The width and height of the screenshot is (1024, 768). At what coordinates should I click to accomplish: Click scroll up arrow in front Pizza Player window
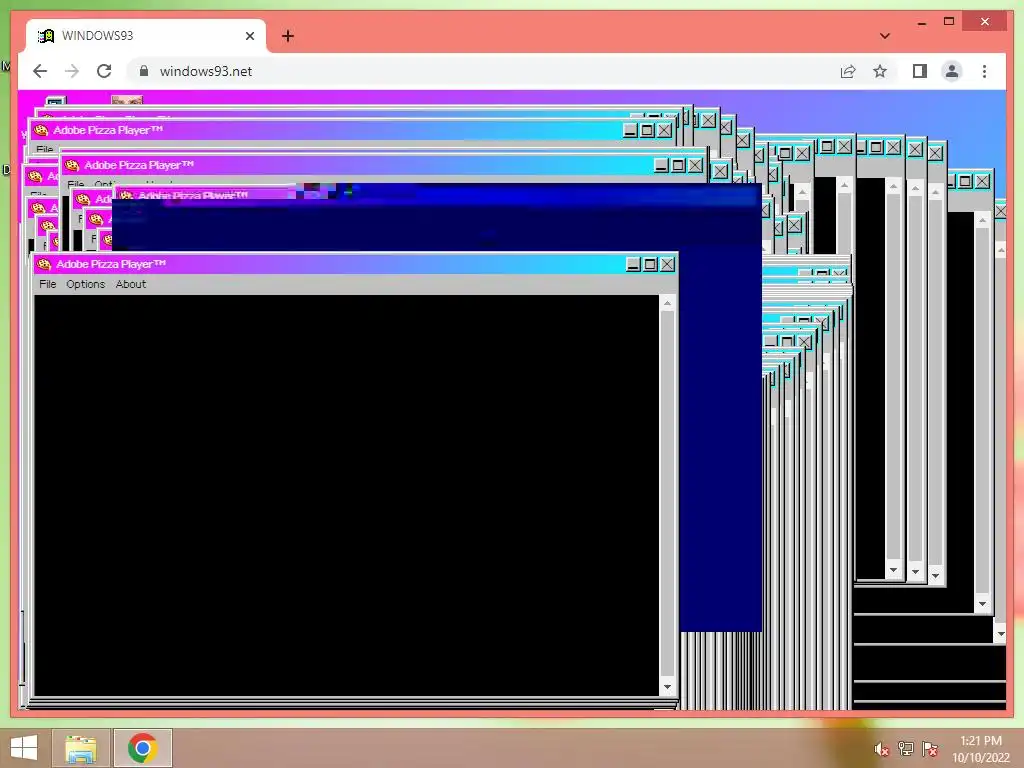[x=667, y=303]
